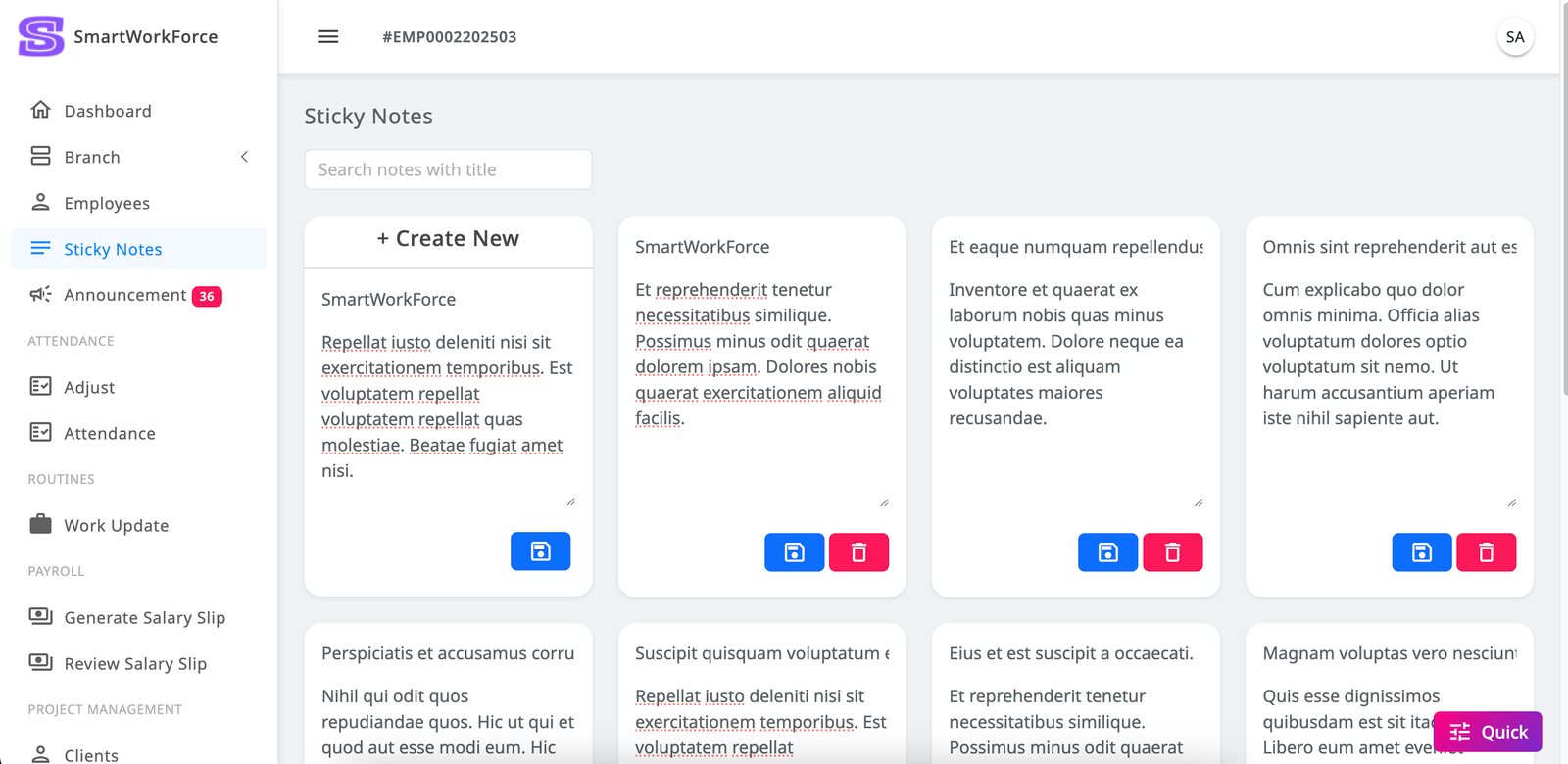Screen dimensions: 1568x764
Task: Go to Employees in sidebar
Action: click(x=107, y=203)
